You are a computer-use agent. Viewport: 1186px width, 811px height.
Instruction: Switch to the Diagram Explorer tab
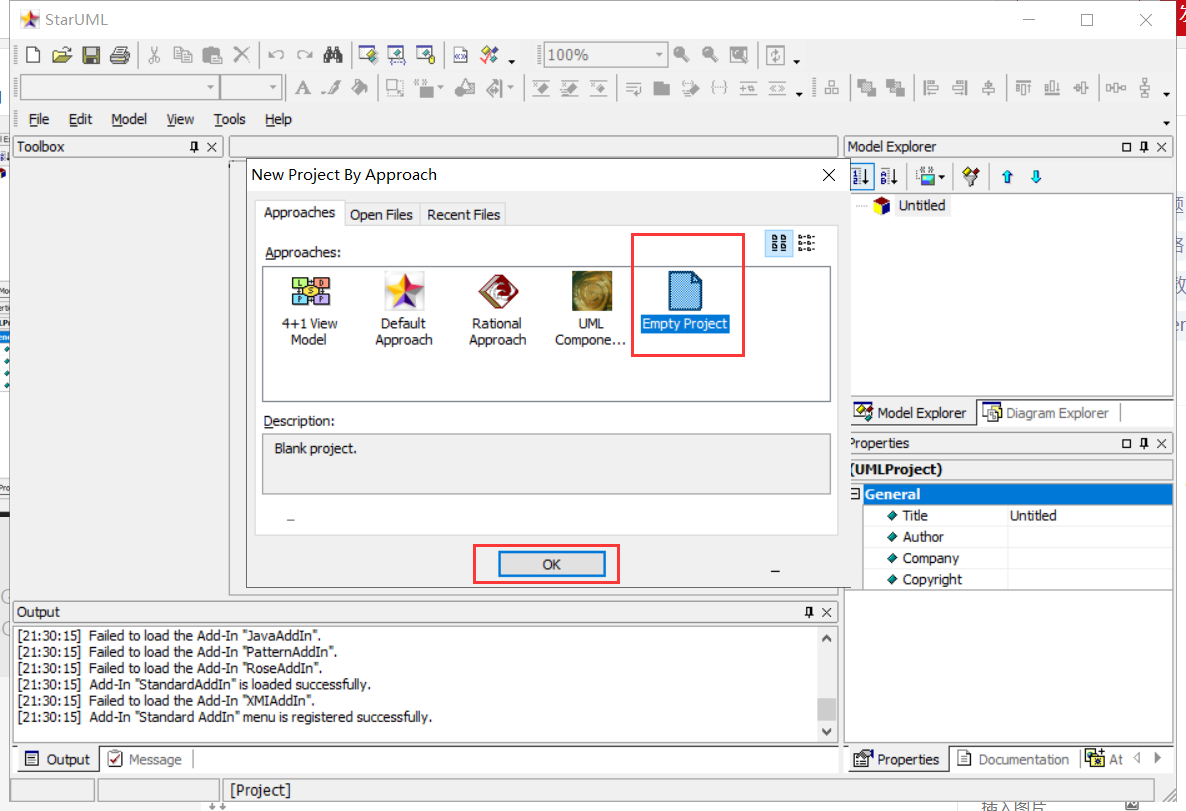(1048, 413)
